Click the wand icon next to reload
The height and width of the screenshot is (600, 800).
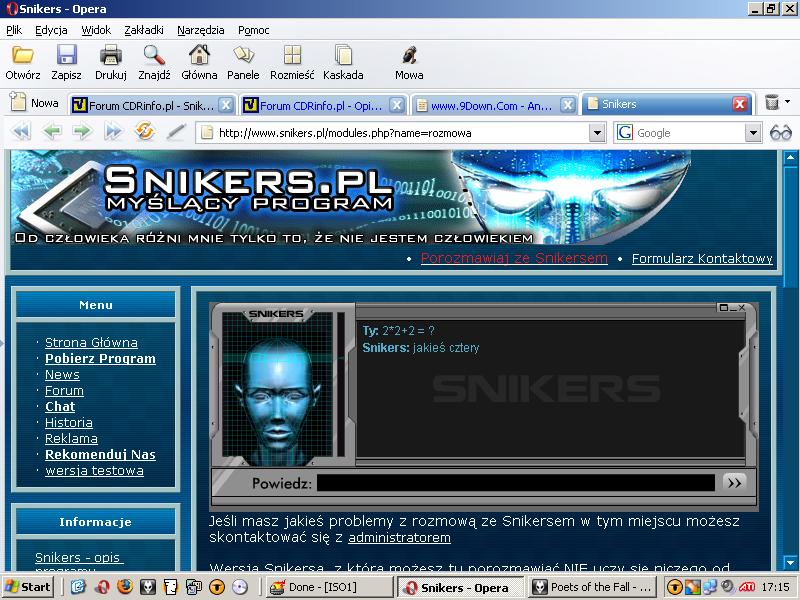176,132
